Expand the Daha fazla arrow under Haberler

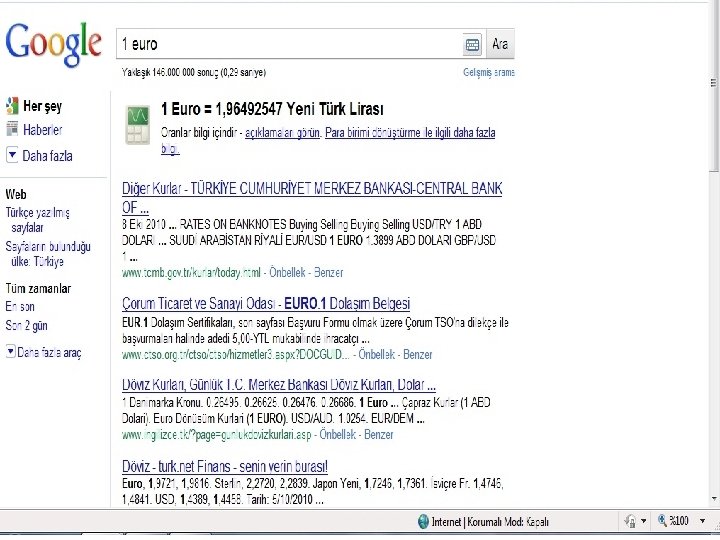point(12,155)
